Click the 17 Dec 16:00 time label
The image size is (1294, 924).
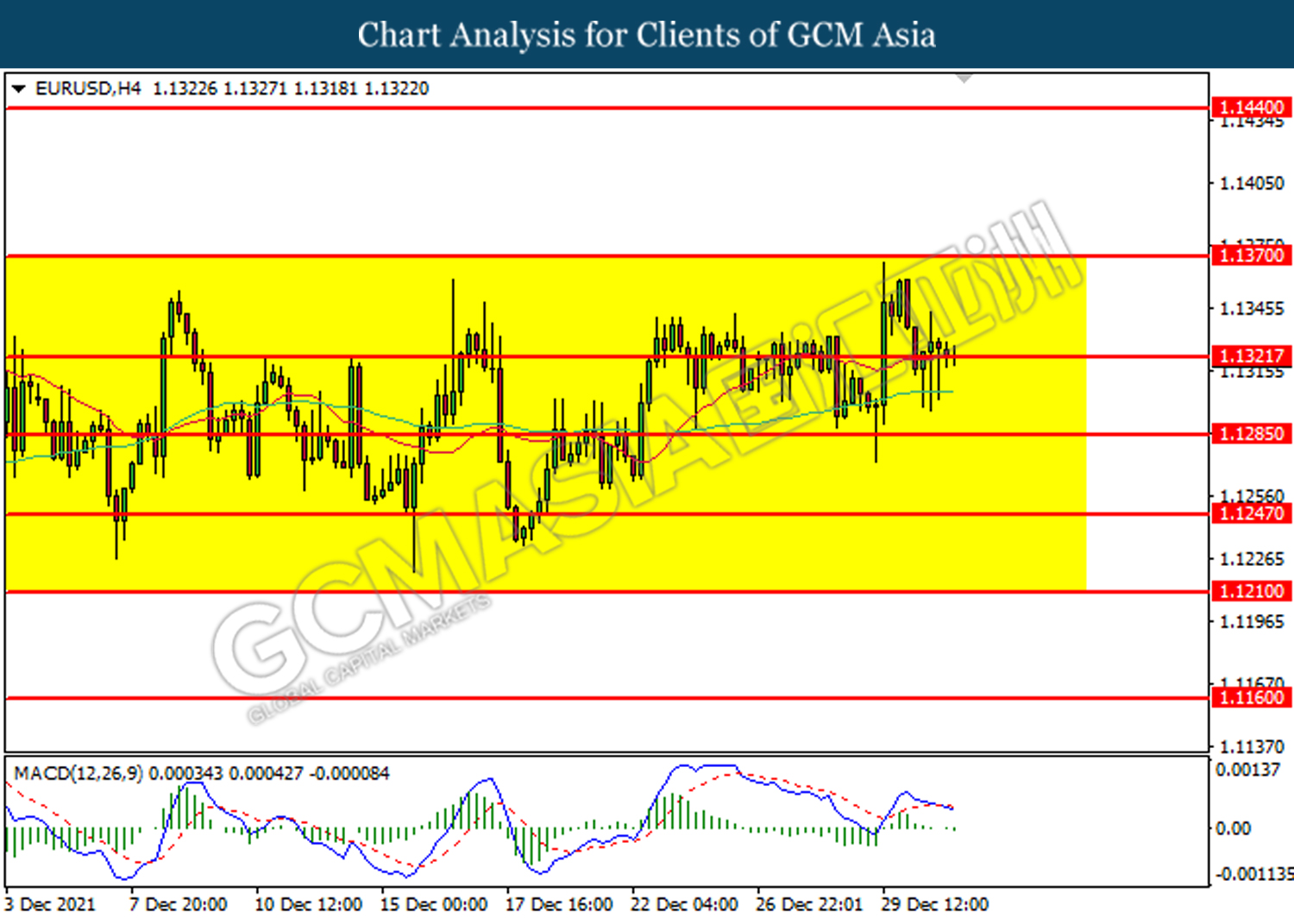coord(559,905)
